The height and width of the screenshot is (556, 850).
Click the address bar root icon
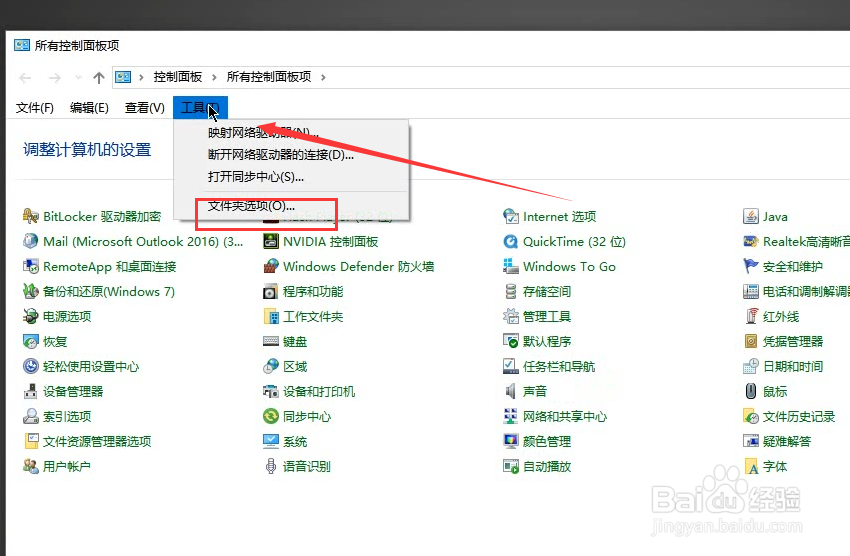[x=123, y=77]
